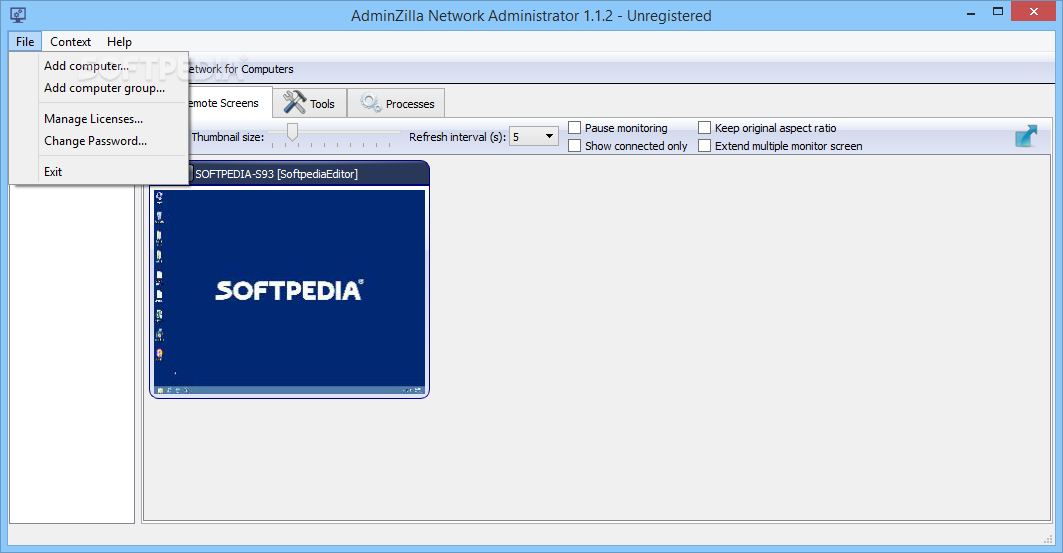Open the Context menu
Viewport: 1063px width, 553px height.
coord(70,41)
